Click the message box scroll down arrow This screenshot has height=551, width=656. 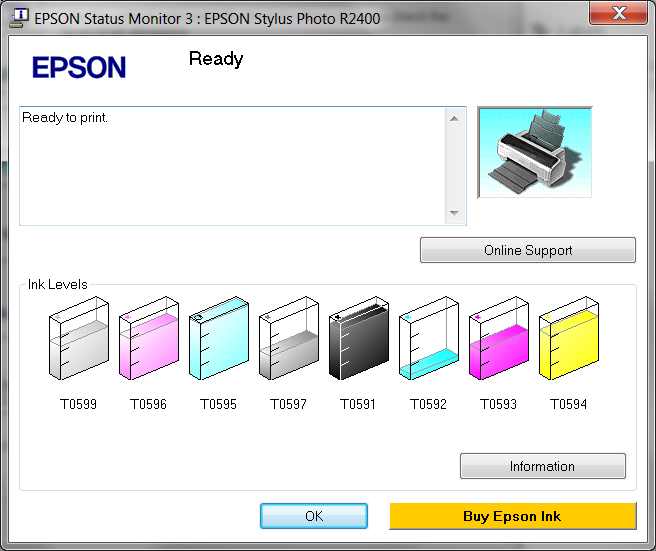click(454, 213)
